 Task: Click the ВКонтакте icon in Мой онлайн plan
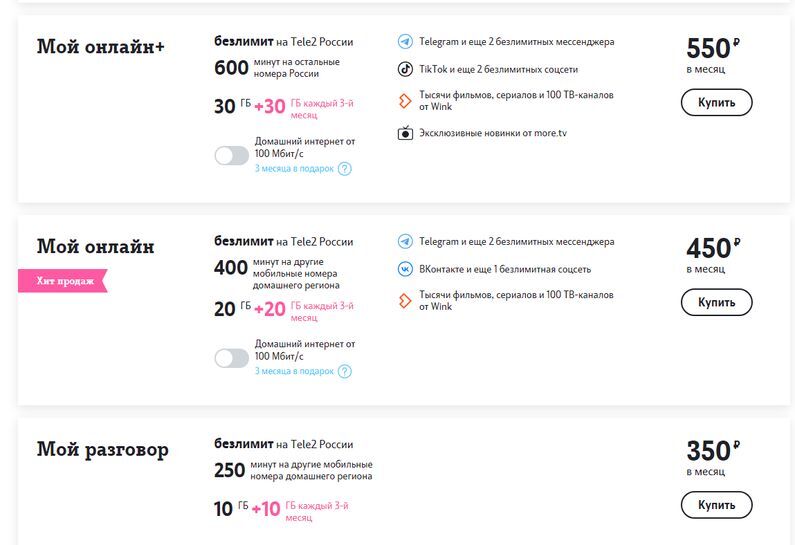(405, 269)
